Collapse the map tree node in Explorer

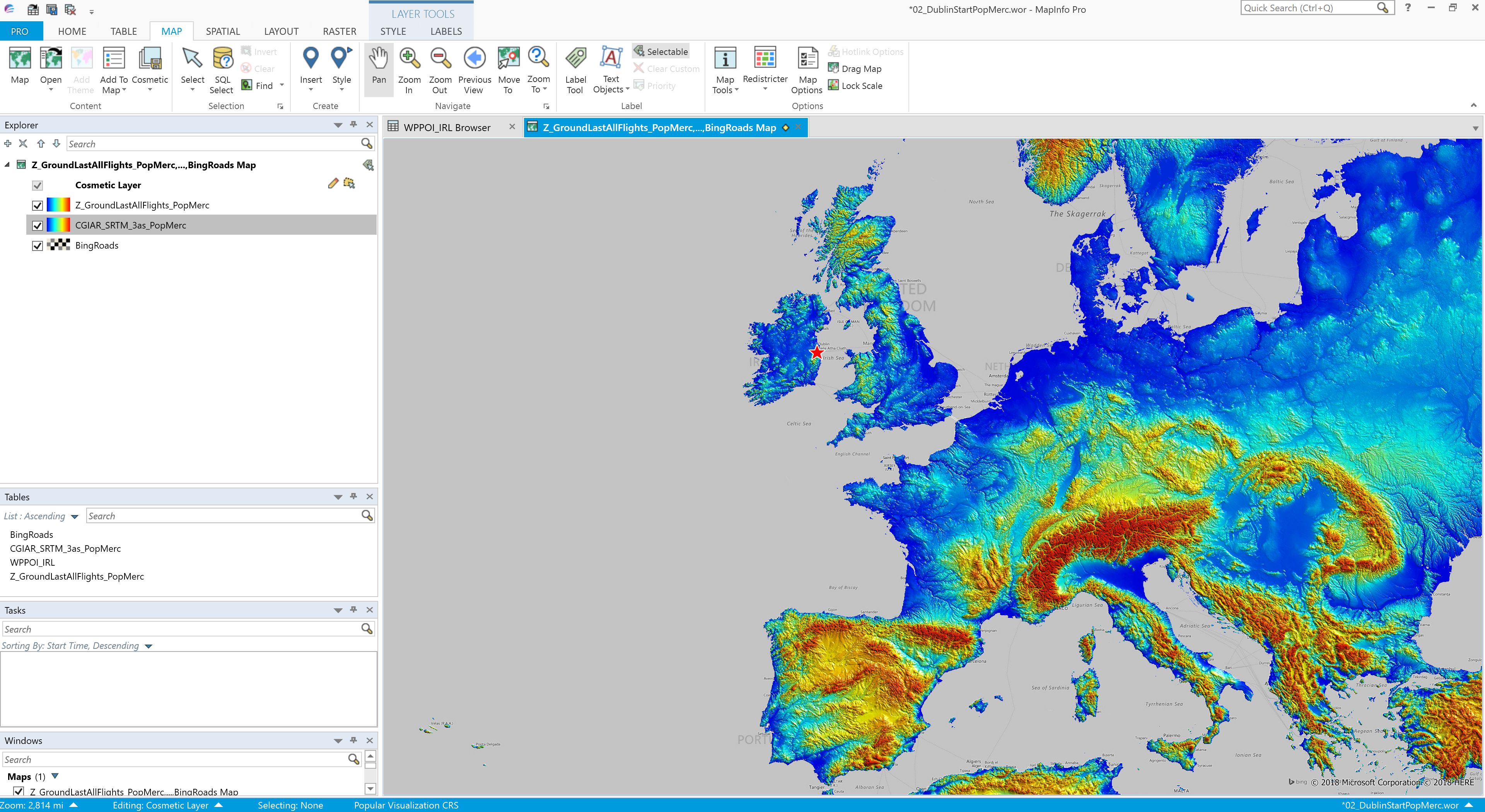coord(7,165)
